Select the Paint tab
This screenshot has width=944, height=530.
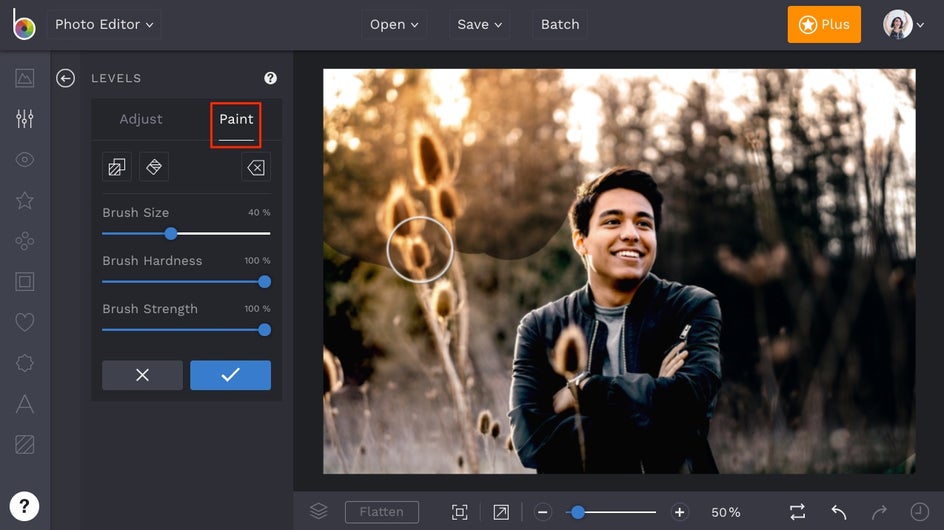pos(236,119)
